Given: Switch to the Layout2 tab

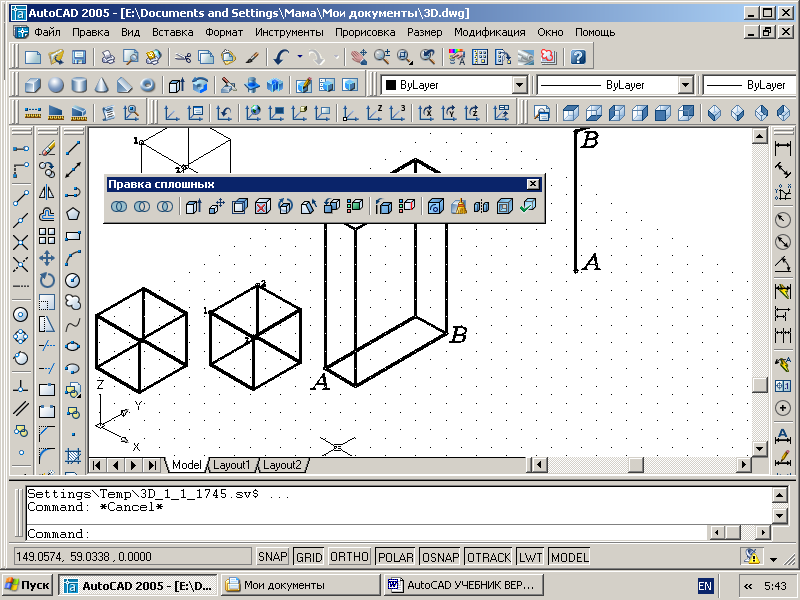Looking at the screenshot, I should coord(282,465).
